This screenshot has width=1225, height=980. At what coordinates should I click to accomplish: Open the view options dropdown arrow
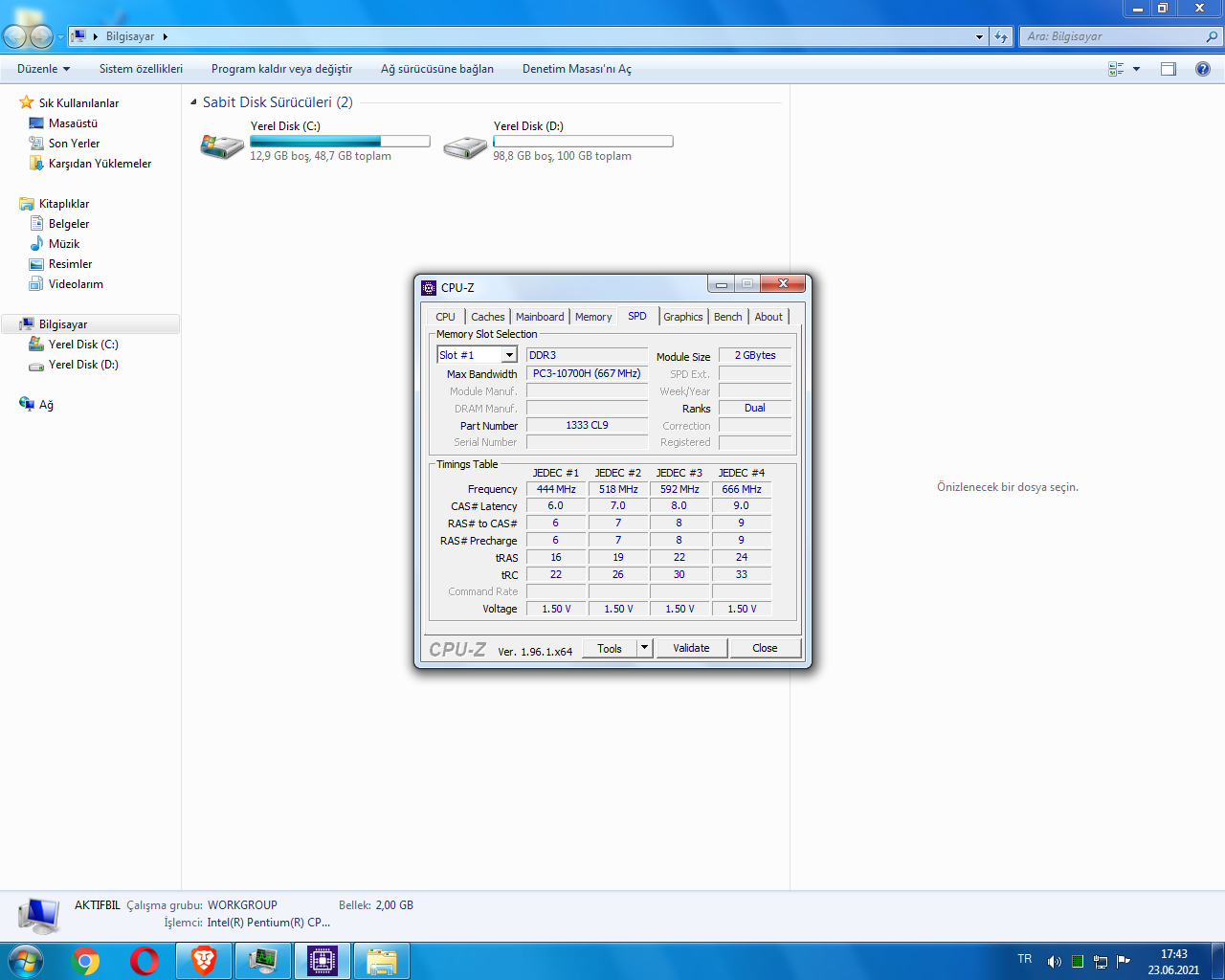pyautogui.click(x=1136, y=69)
